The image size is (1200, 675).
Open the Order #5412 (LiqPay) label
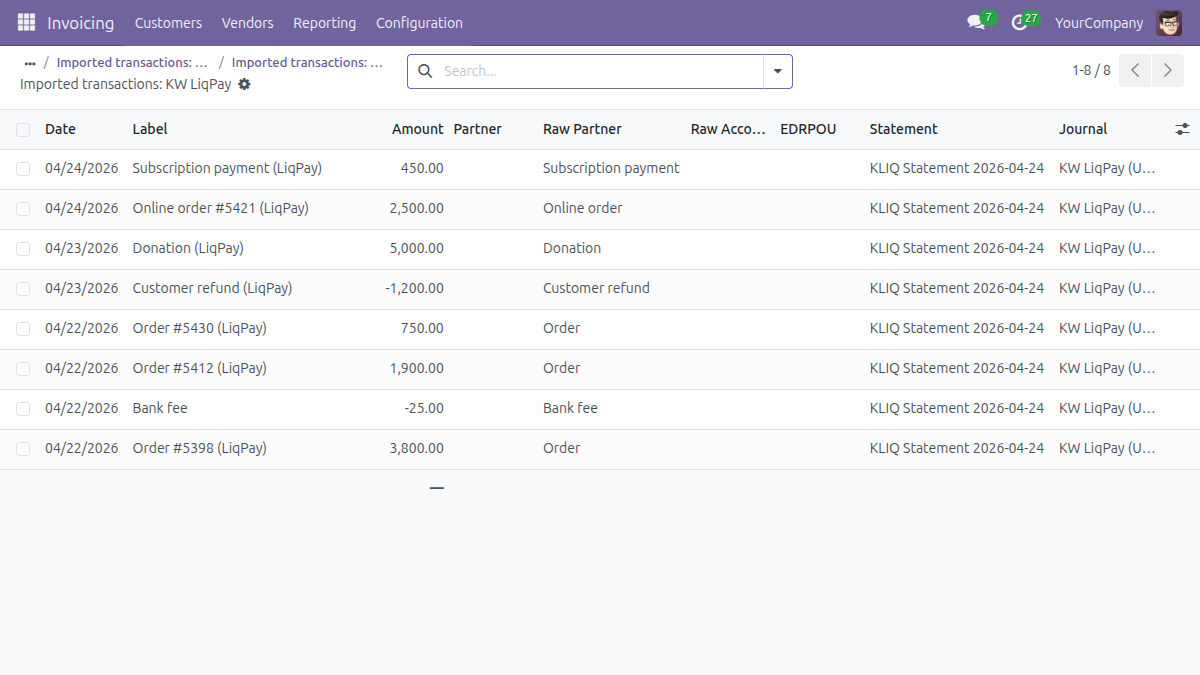[199, 369]
